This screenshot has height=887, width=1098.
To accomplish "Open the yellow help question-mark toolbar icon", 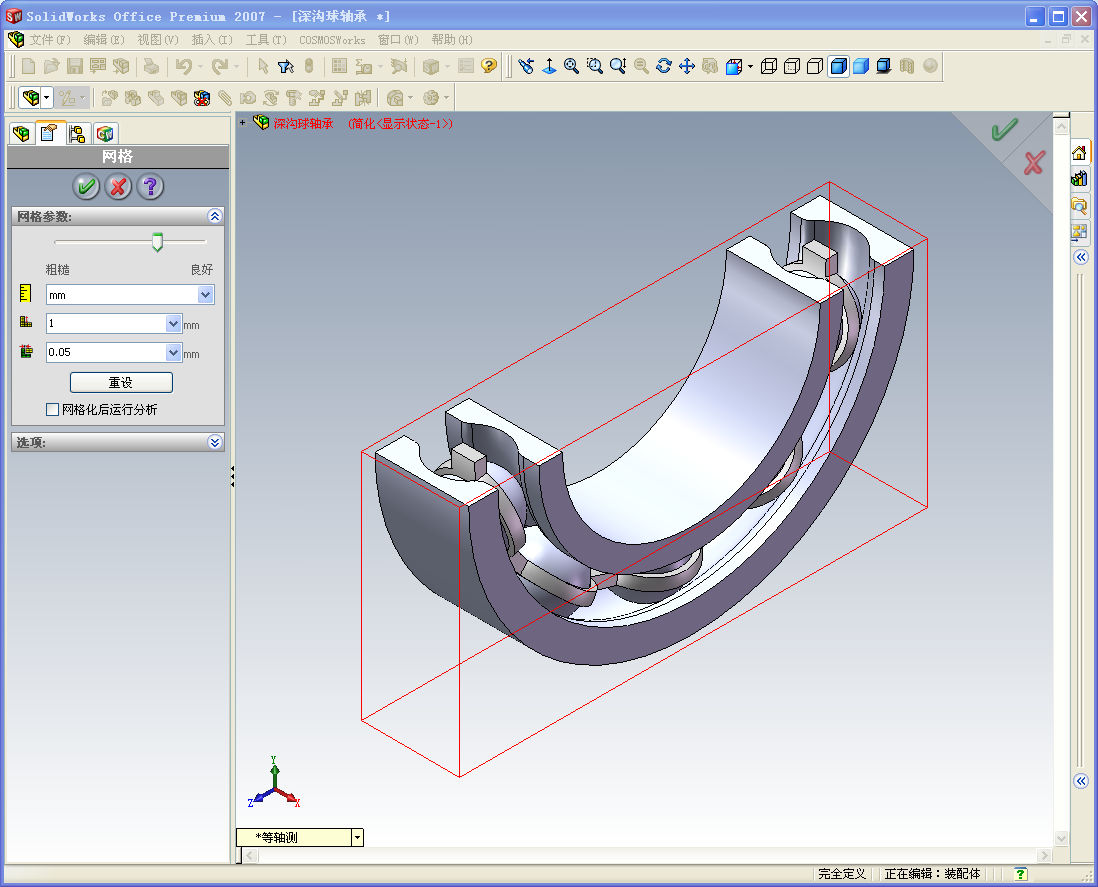I will [x=489, y=66].
